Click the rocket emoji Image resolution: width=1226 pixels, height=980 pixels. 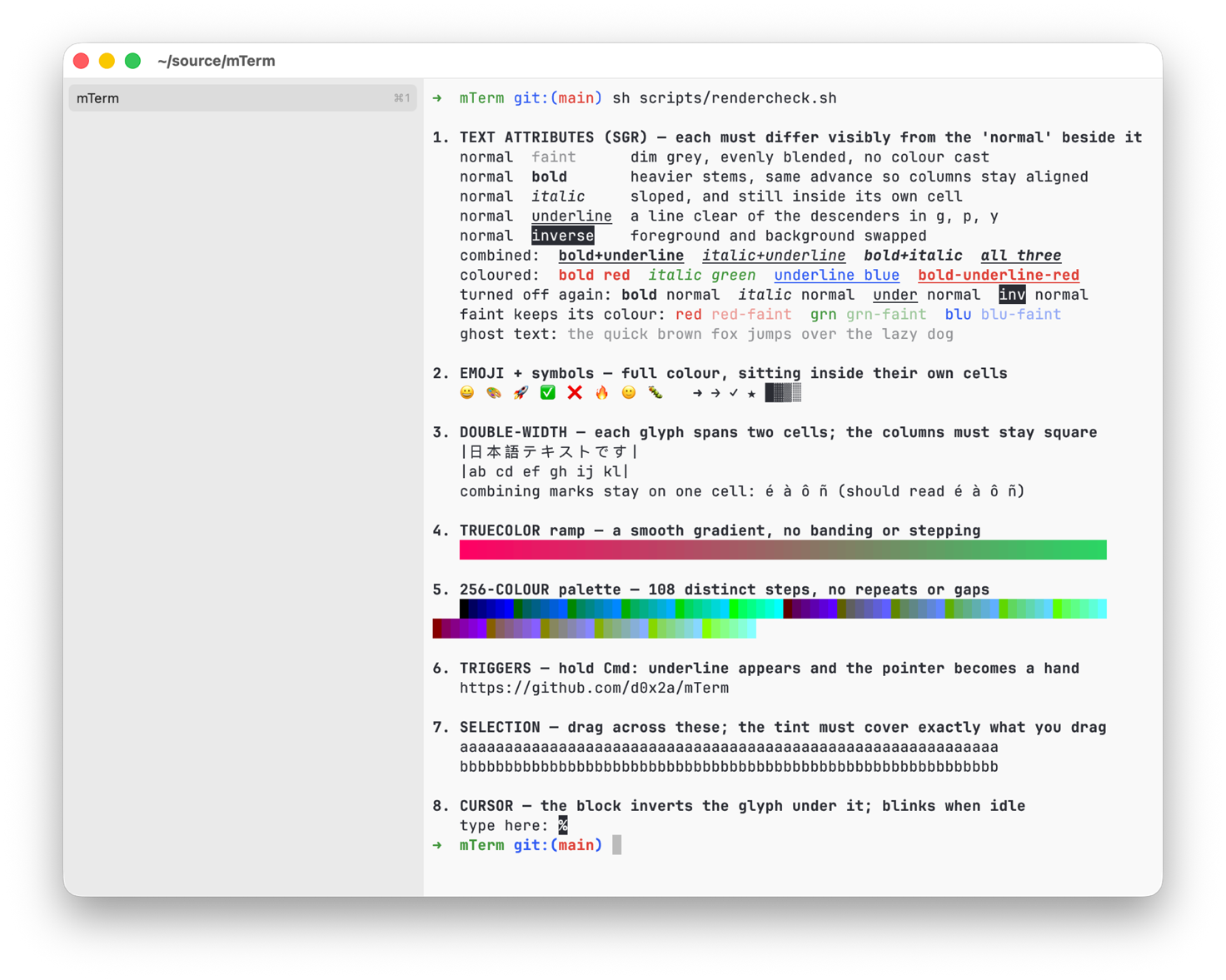(x=521, y=393)
